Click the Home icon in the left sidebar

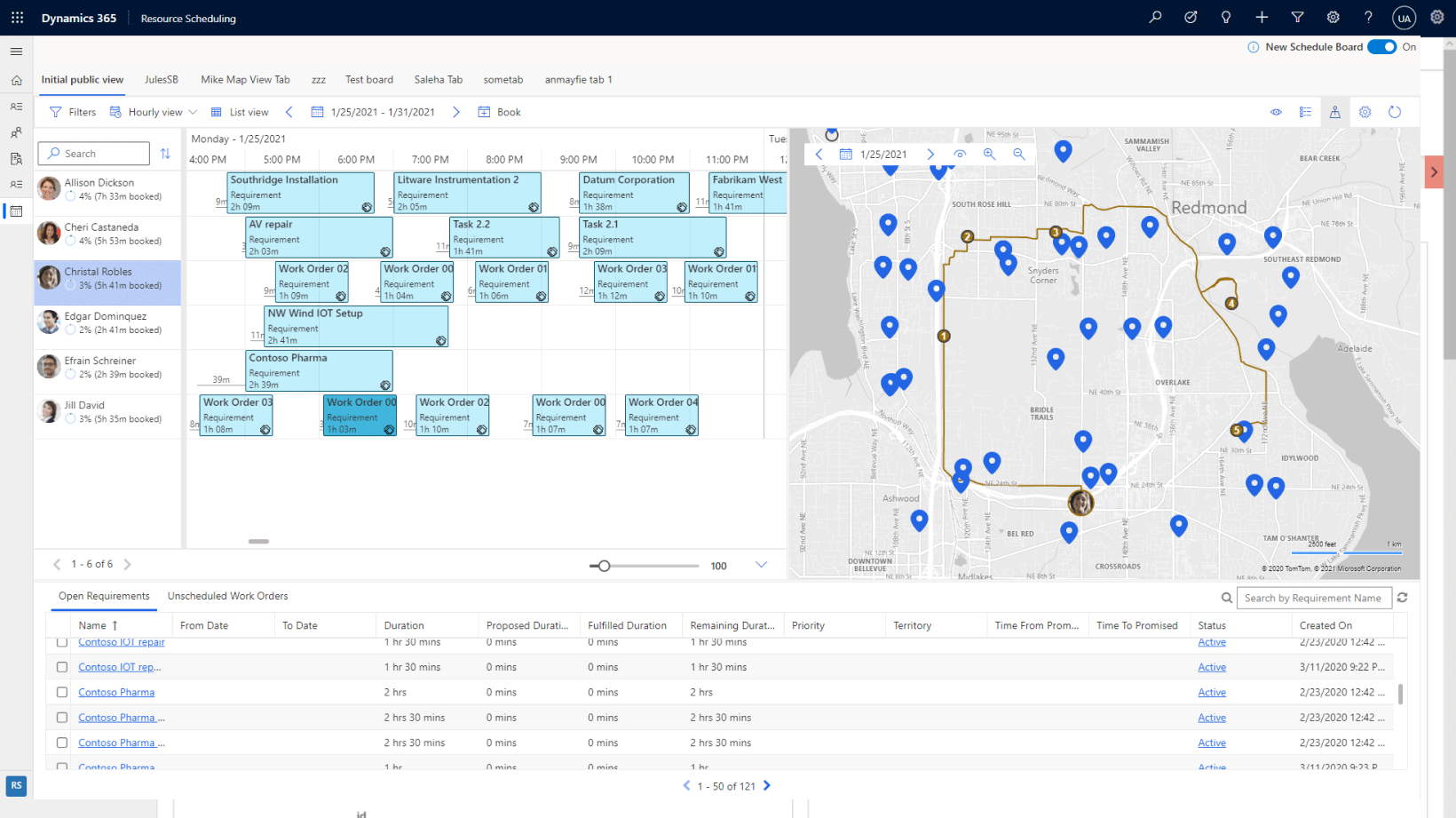16,79
